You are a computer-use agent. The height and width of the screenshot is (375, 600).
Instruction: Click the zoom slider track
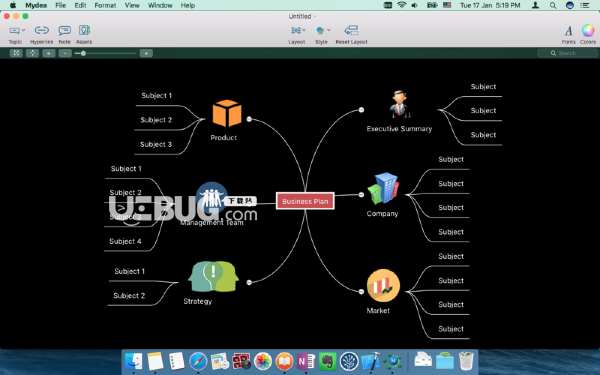pyautogui.click(x=106, y=53)
